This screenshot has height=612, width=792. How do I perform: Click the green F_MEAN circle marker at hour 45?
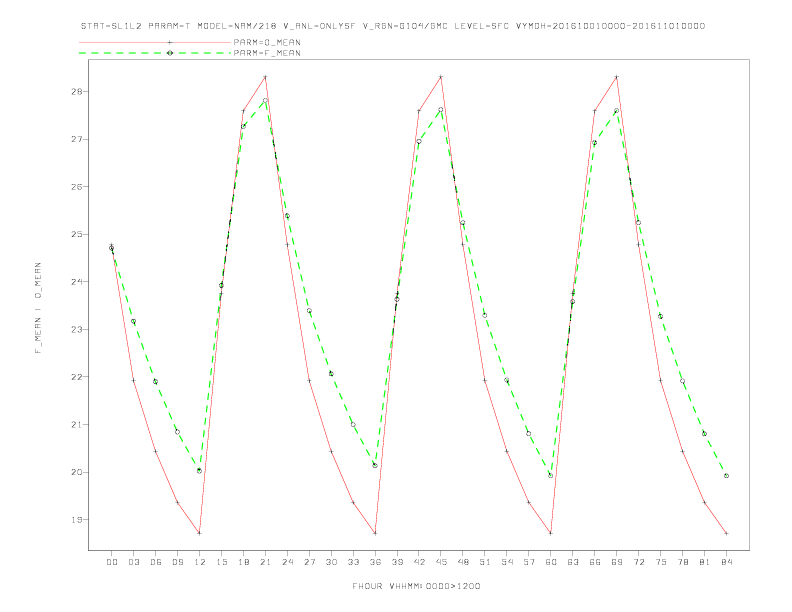[x=441, y=110]
